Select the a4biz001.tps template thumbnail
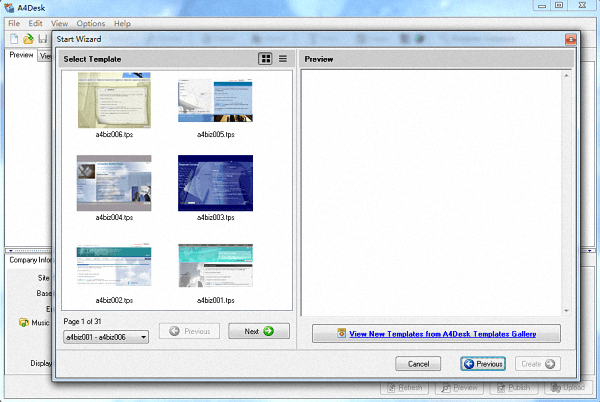Viewport: 600px width, 402px height. pos(215,267)
